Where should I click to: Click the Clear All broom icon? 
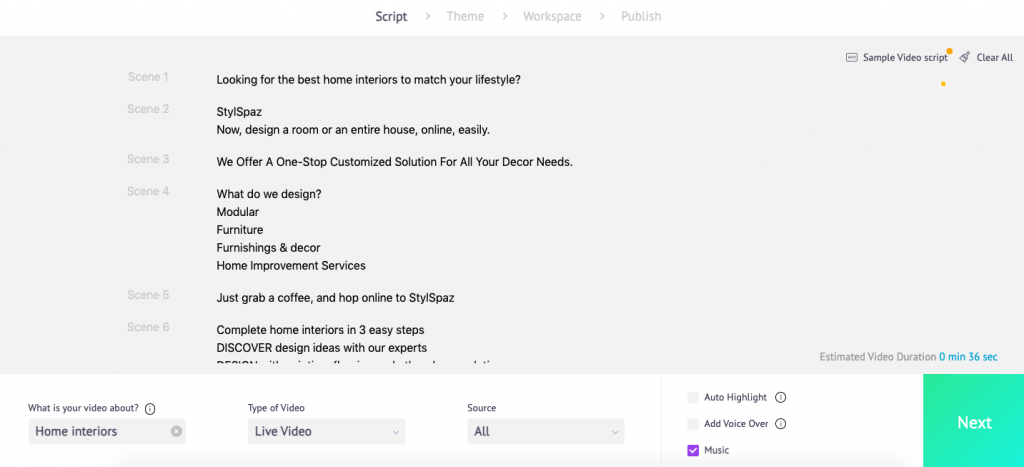coord(965,57)
